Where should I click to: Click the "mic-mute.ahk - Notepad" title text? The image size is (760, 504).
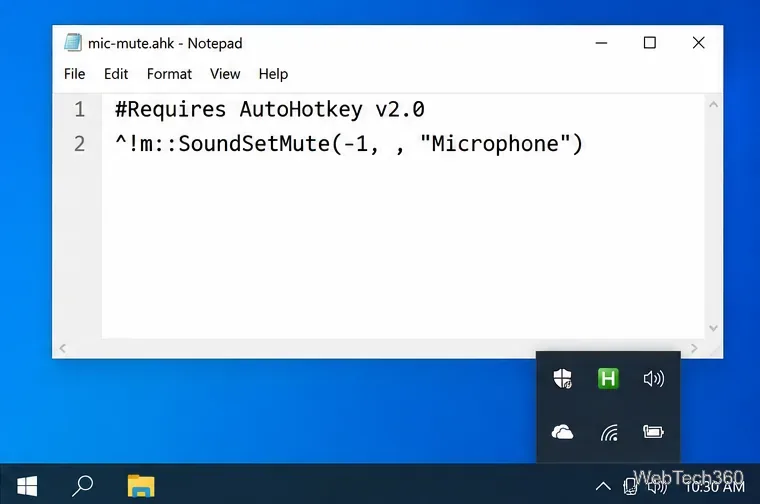click(x=165, y=43)
